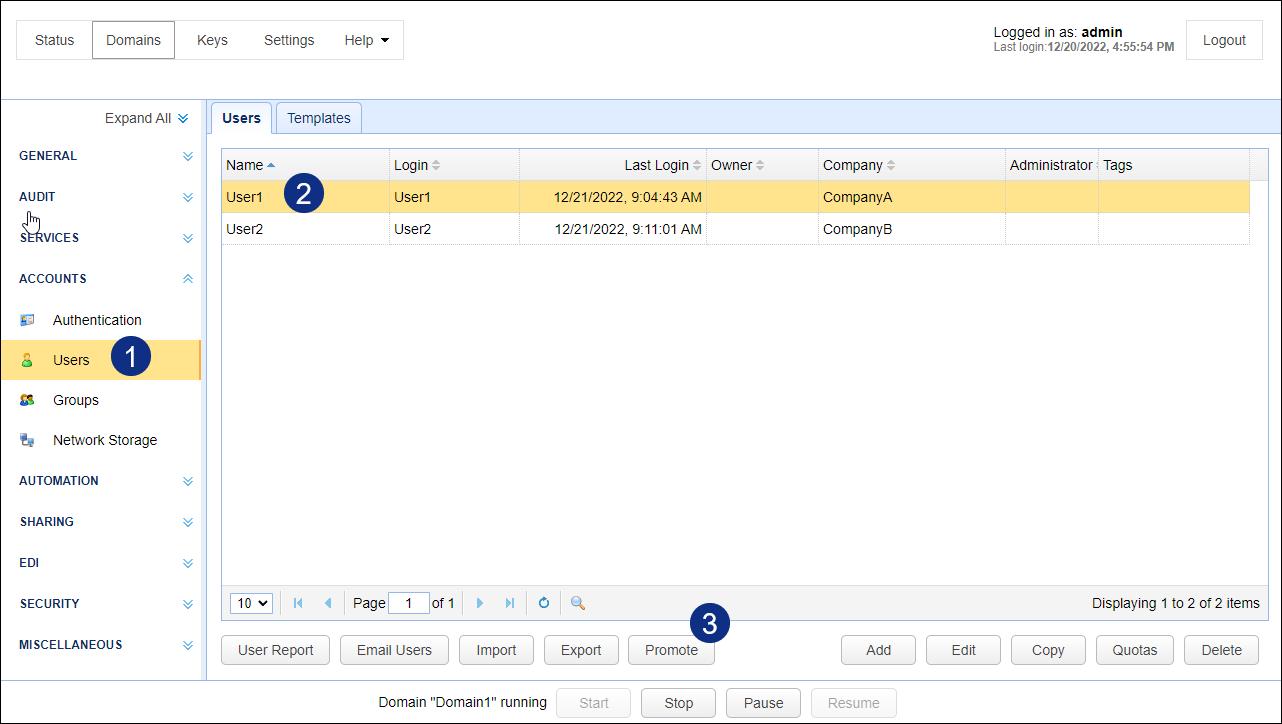Viewport: 1282px width, 724px height.
Task: Sort by Name column arrow
Action: coord(271,165)
